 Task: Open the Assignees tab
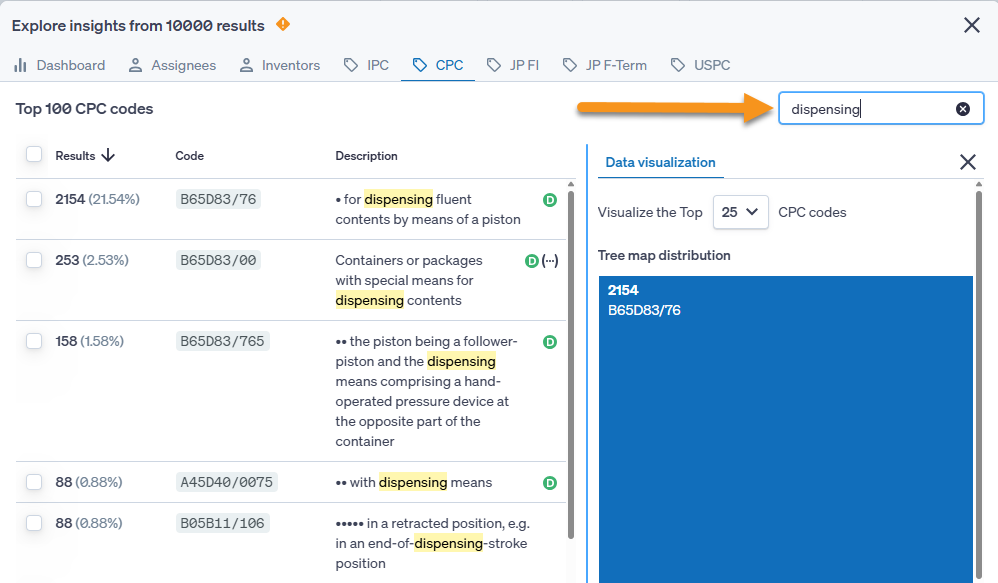point(172,65)
